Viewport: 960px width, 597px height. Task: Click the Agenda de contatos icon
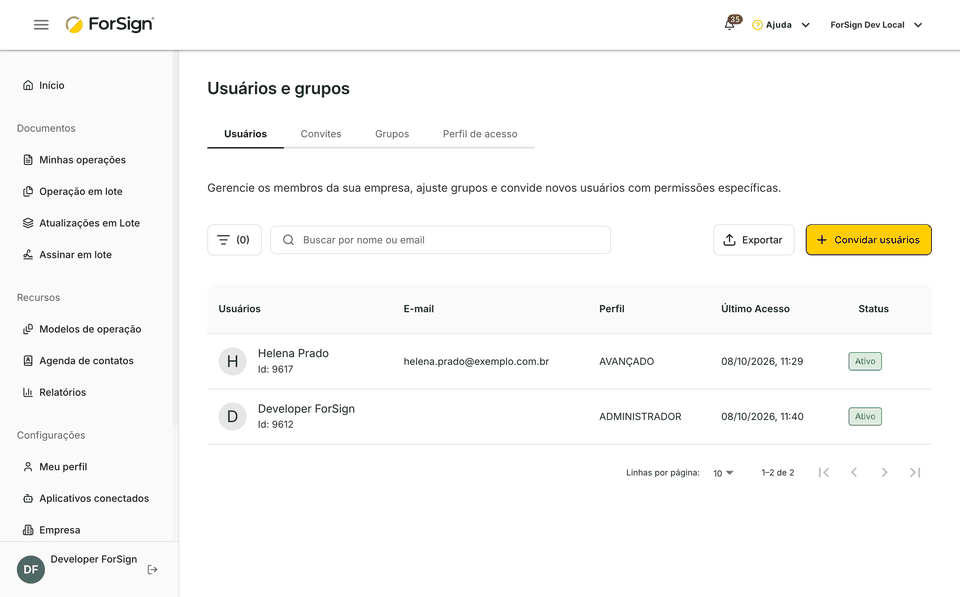point(28,361)
